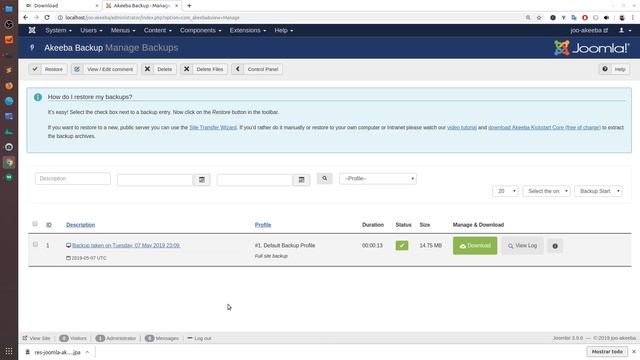Open the video tutorial link
The width and height of the screenshot is (640, 360).
462,127
